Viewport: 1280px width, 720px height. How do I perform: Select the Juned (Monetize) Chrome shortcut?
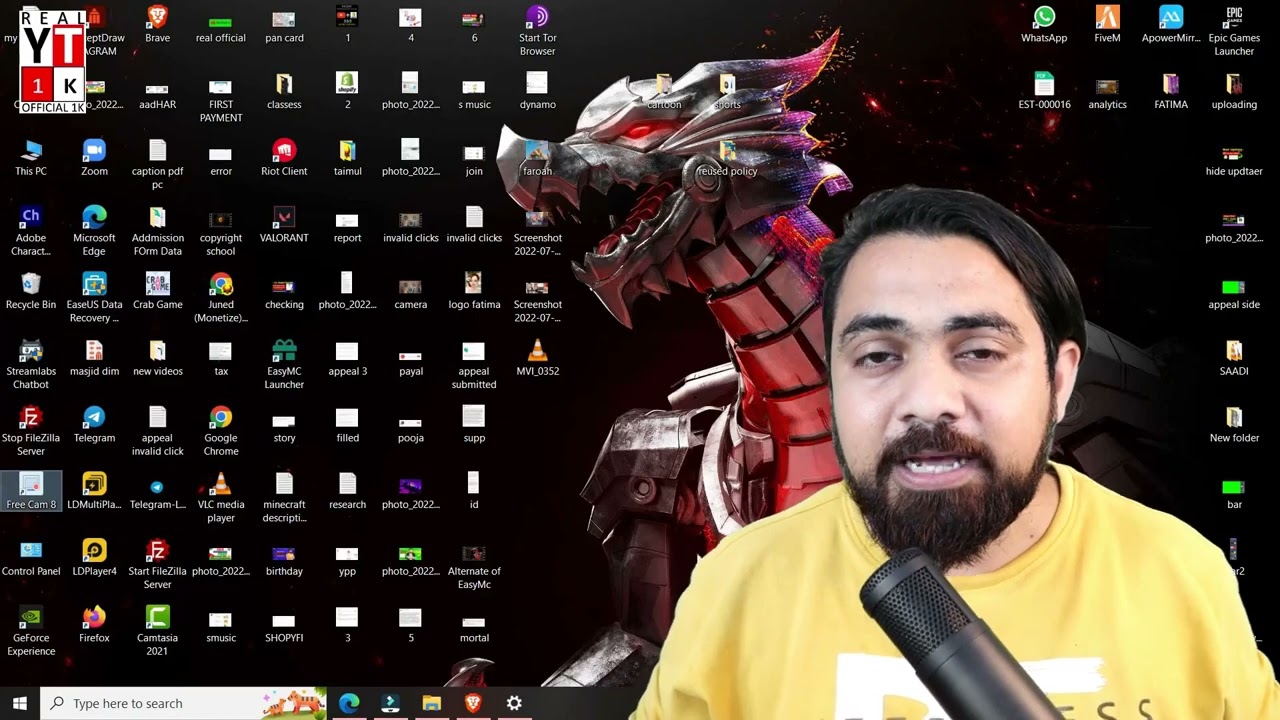pos(221,298)
